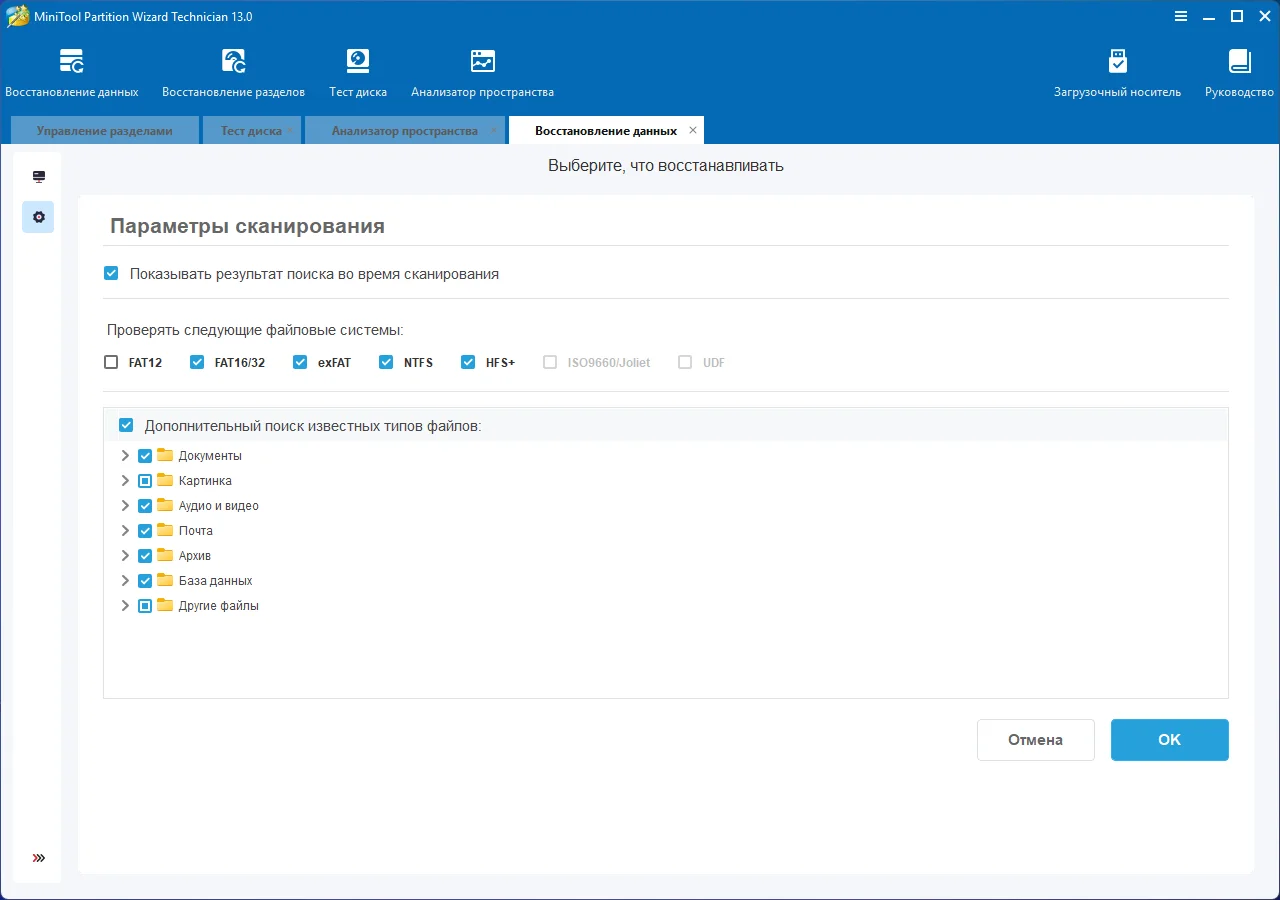Open Анализатор пространства from toolbar
The height and width of the screenshot is (900, 1280).
pyautogui.click(x=482, y=62)
